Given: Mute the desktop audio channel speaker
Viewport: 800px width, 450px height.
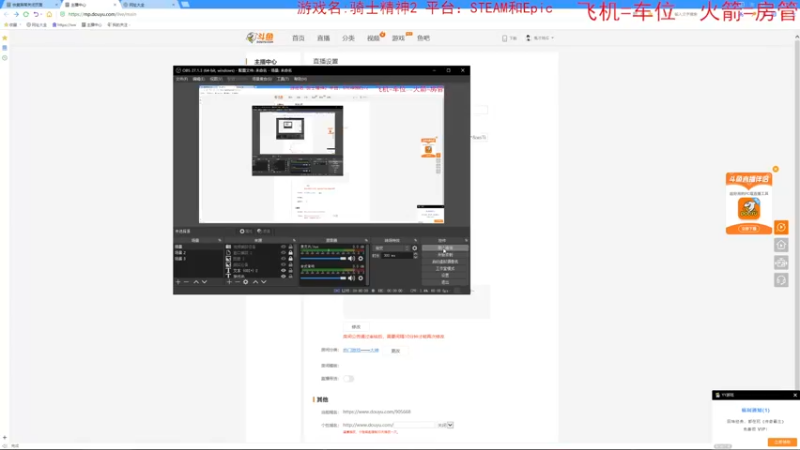Looking at the screenshot, I should (x=351, y=278).
